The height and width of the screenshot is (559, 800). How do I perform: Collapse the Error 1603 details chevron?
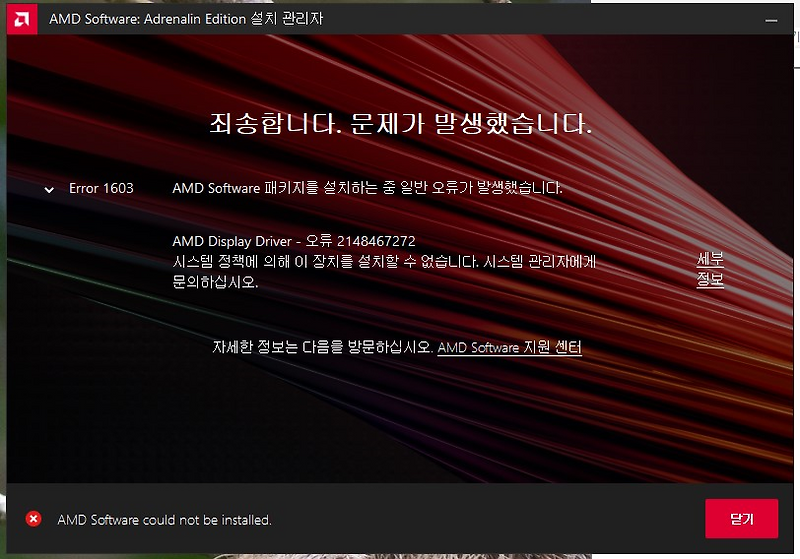(49, 190)
